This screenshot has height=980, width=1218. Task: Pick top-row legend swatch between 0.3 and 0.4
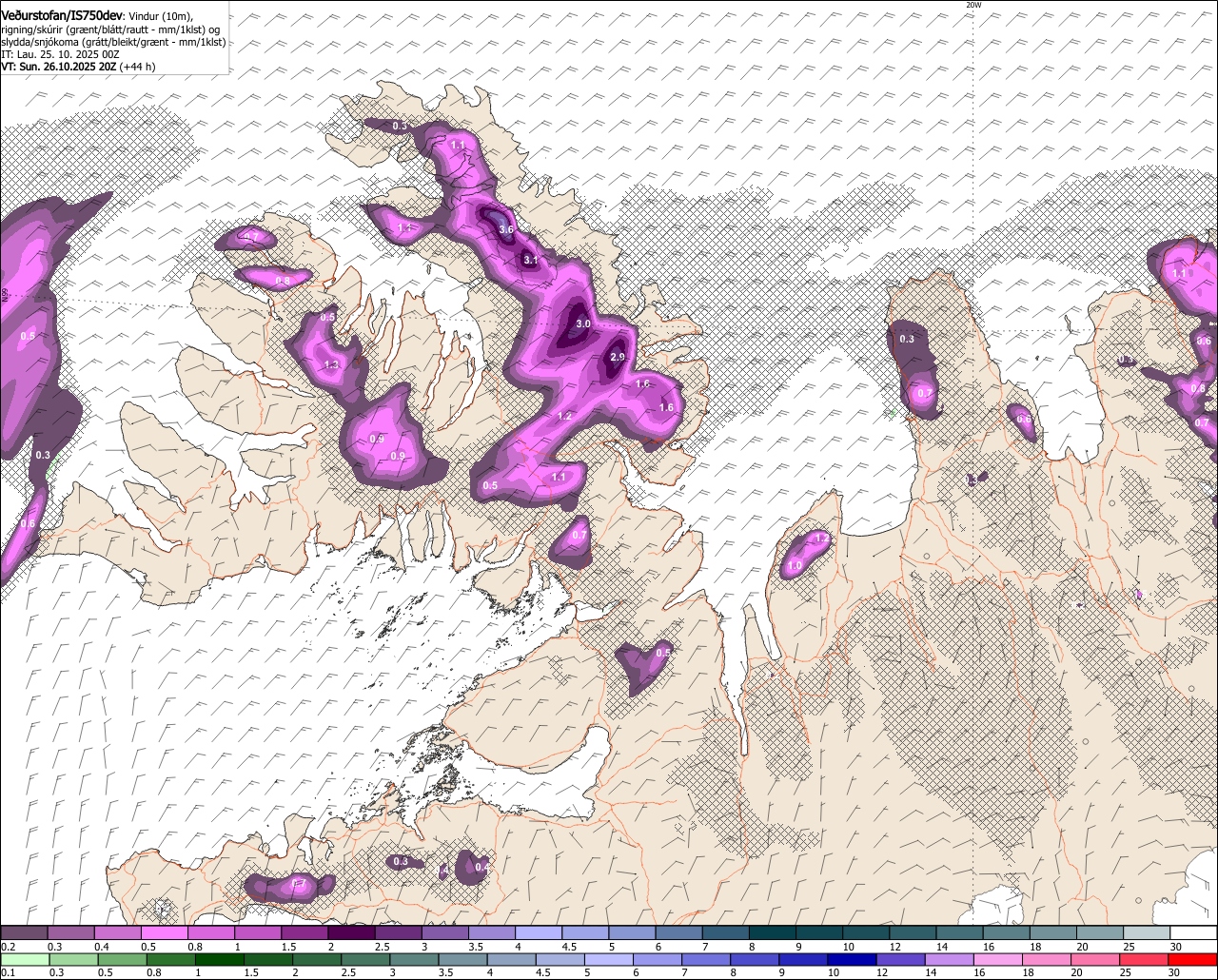pos(71,933)
